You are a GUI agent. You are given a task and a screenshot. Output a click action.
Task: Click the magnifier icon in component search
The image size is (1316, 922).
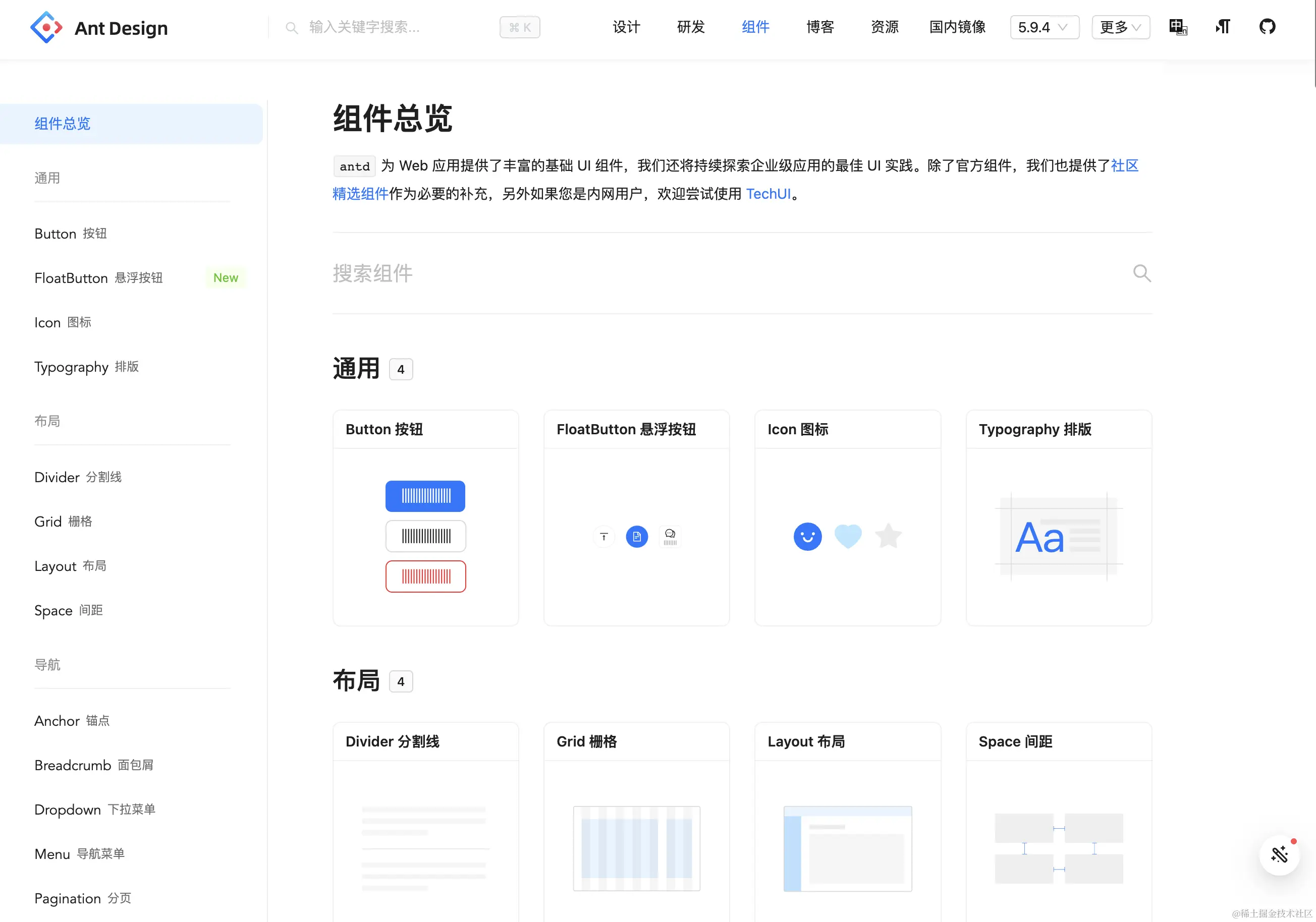click(1142, 273)
